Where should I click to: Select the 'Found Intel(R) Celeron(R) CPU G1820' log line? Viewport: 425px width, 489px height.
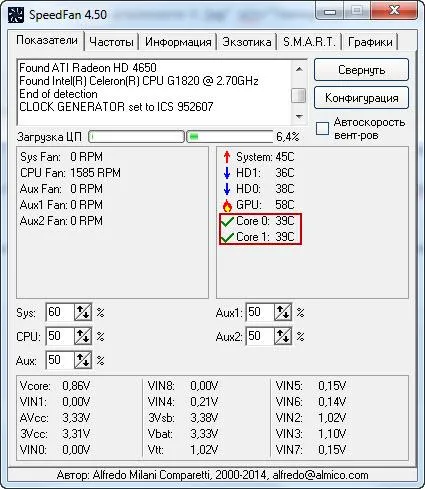[139, 81]
